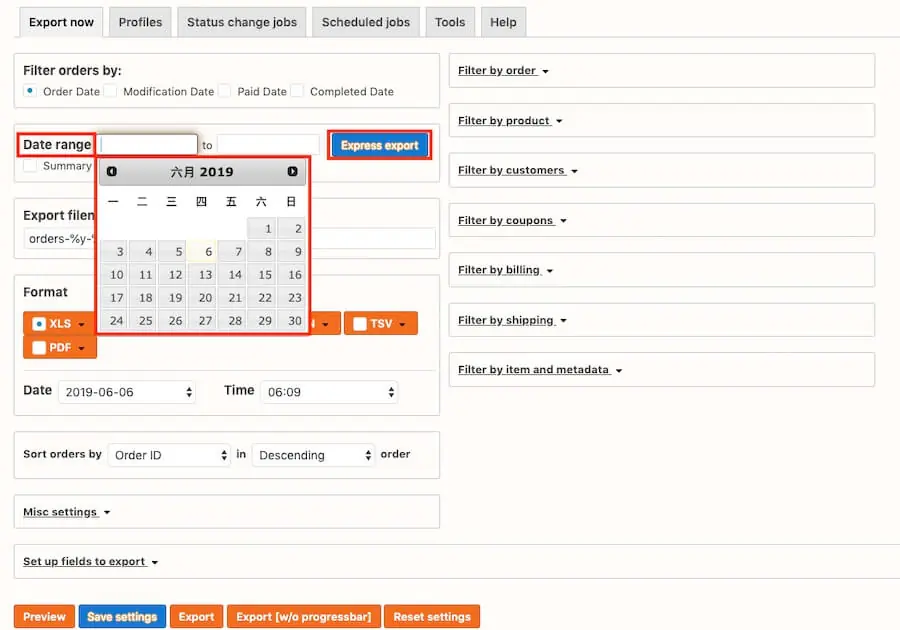Open PDF format options arrow

pyautogui.click(x=82, y=348)
